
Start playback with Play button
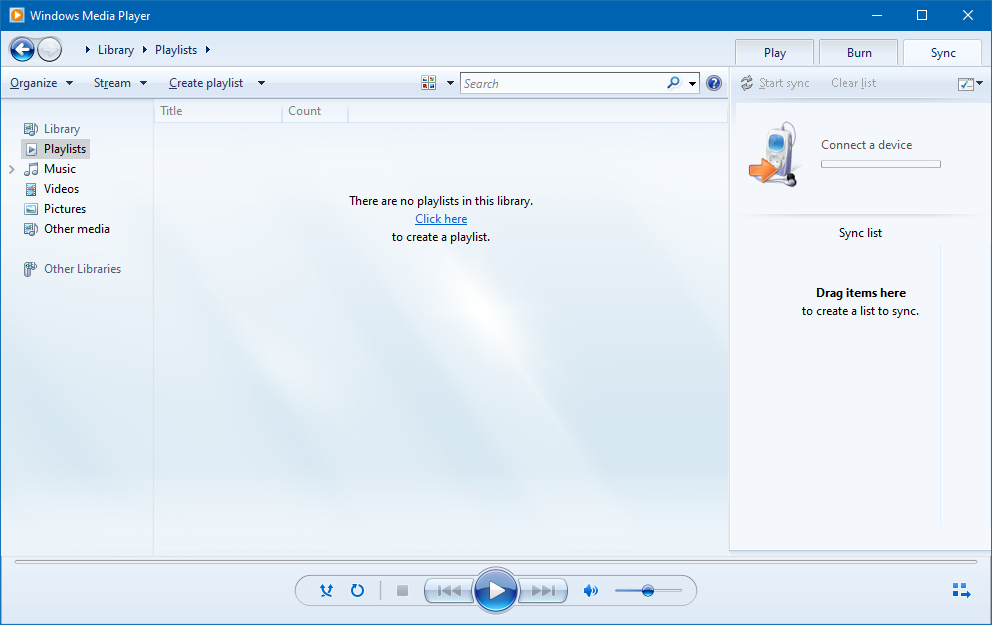click(x=495, y=591)
